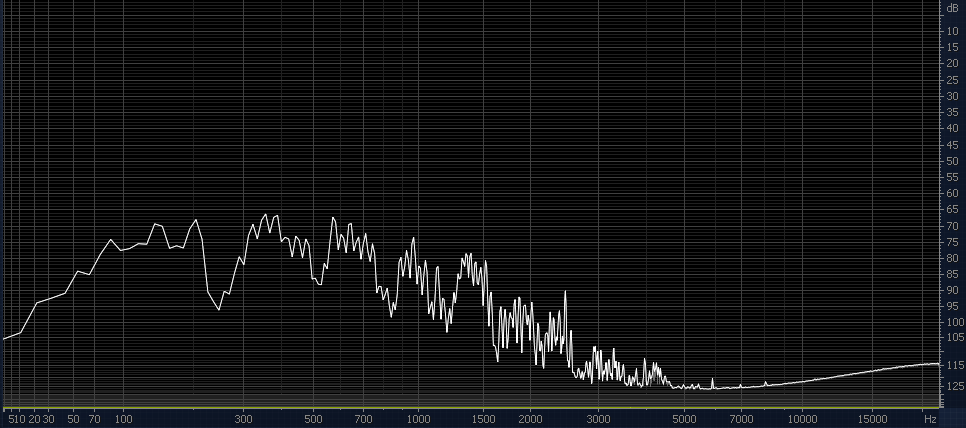
Task: Select the 2000 Hz frequency axis label
Action: click(x=530, y=418)
